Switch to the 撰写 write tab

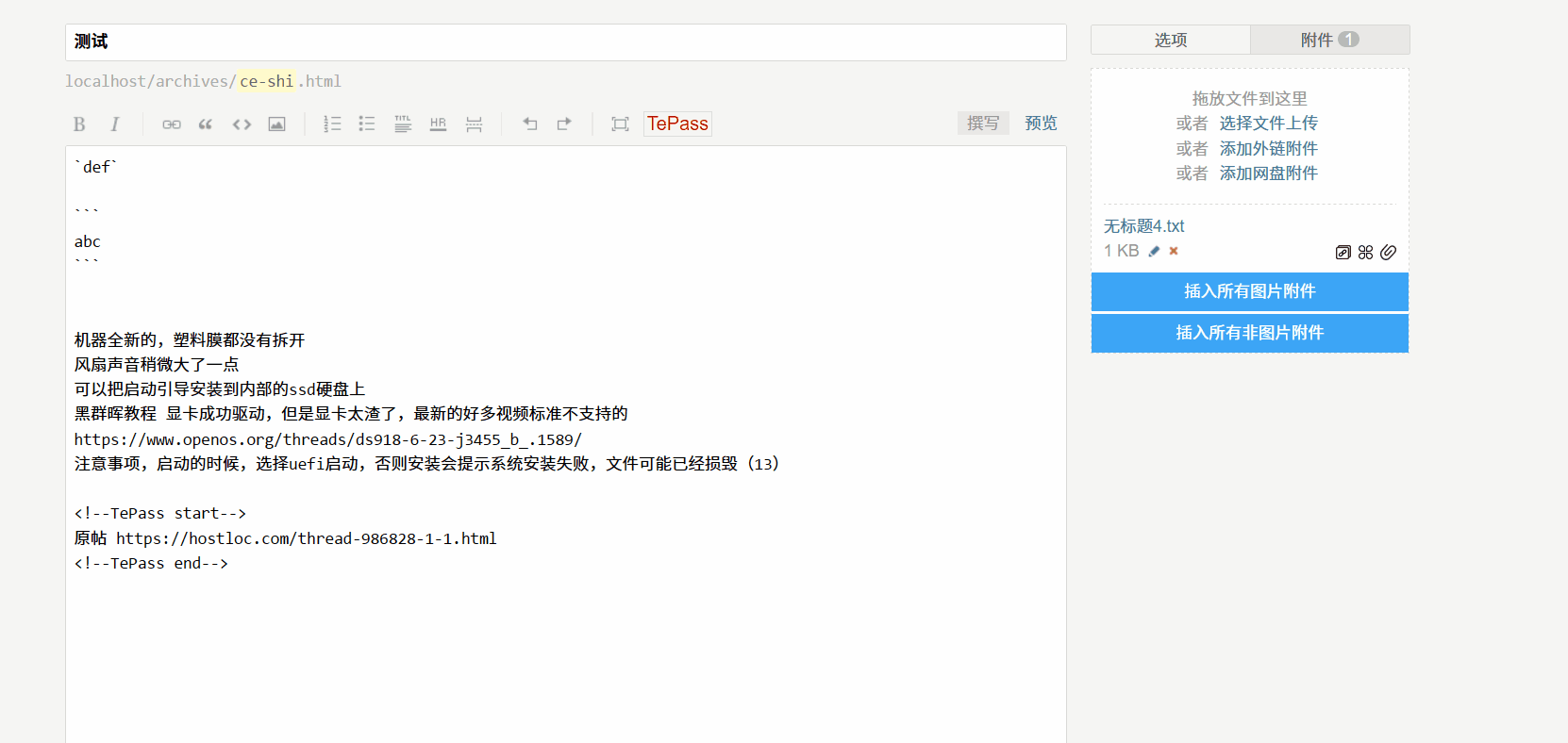[x=983, y=124]
